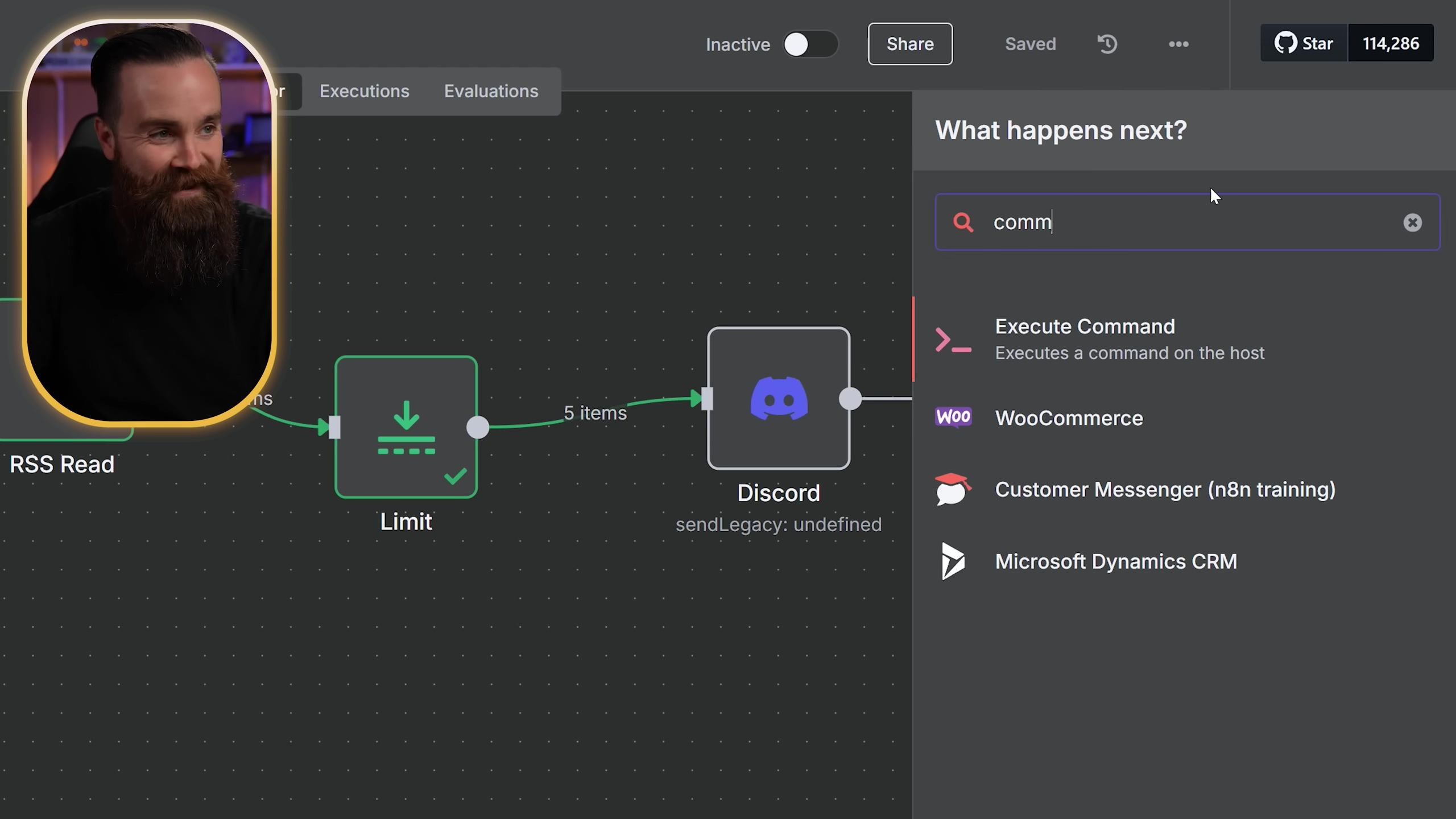Click the Limit node output connector
Viewport: 1456px width, 819px height.
(x=478, y=427)
